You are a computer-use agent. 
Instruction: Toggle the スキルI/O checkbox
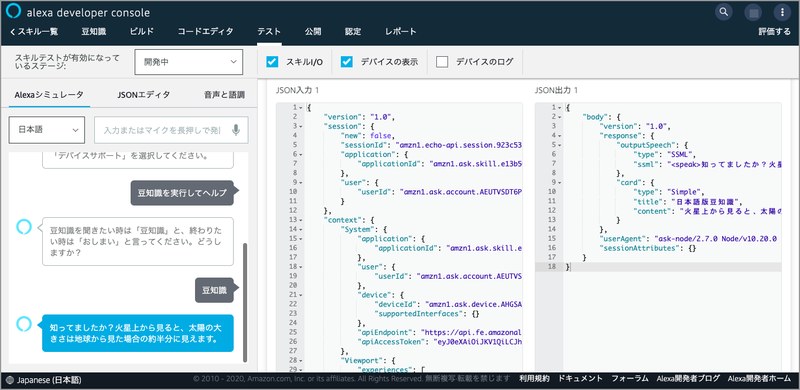272,62
